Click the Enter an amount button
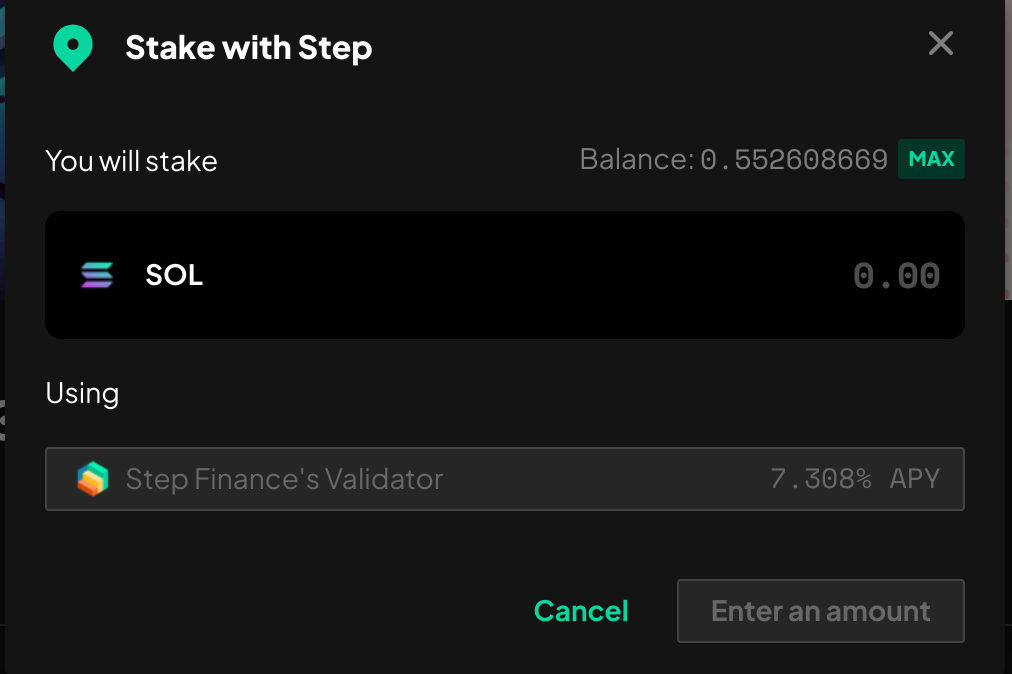This screenshot has width=1012, height=674. [x=820, y=611]
